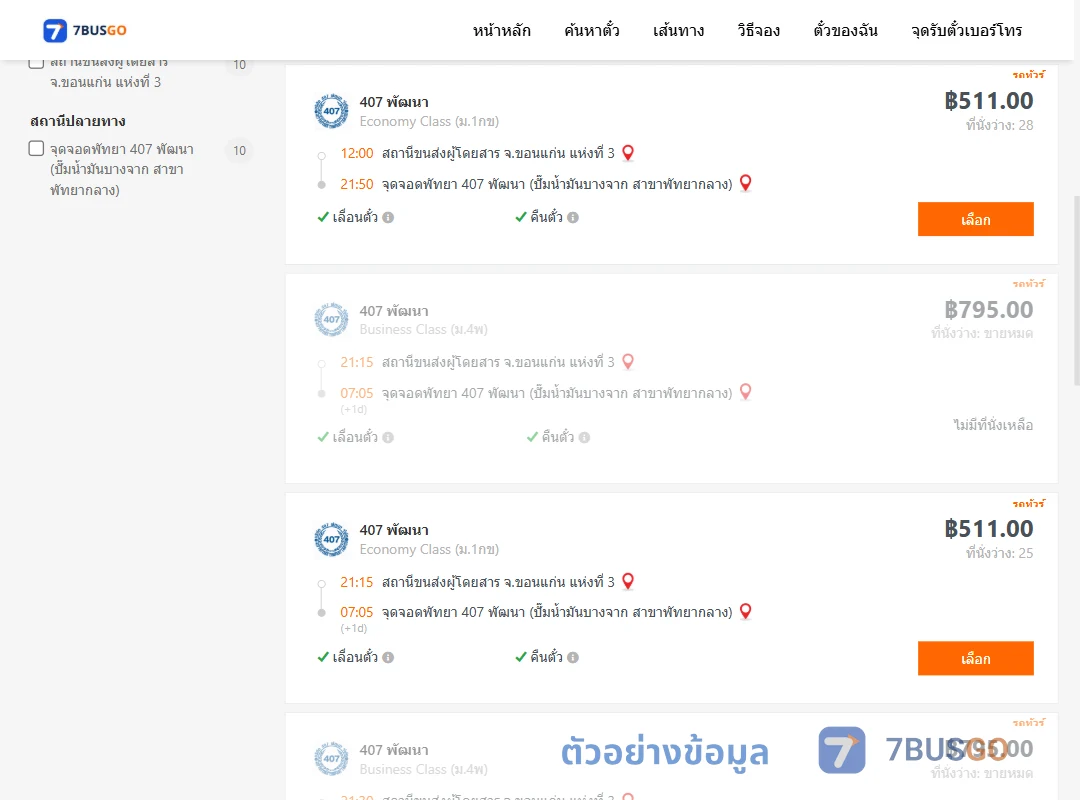Show คืนตั๋ว info for the 12:00 trip
This screenshot has width=1080, height=800.
[x=573, y=218]
